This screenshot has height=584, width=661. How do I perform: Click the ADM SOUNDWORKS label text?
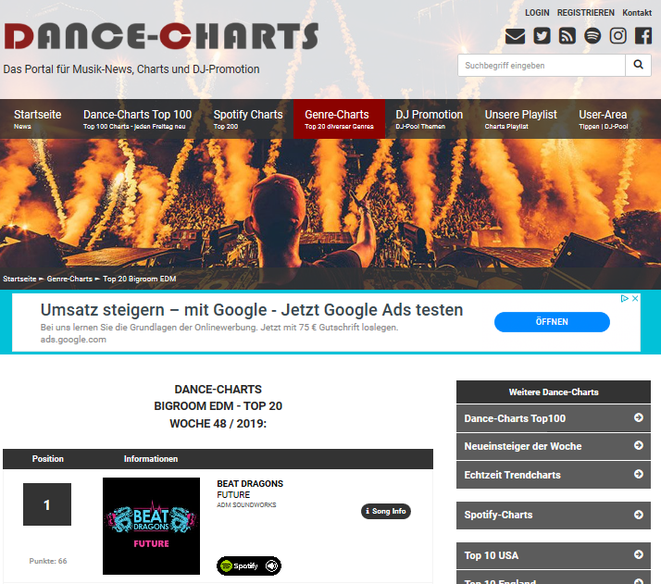pos(247,505)
